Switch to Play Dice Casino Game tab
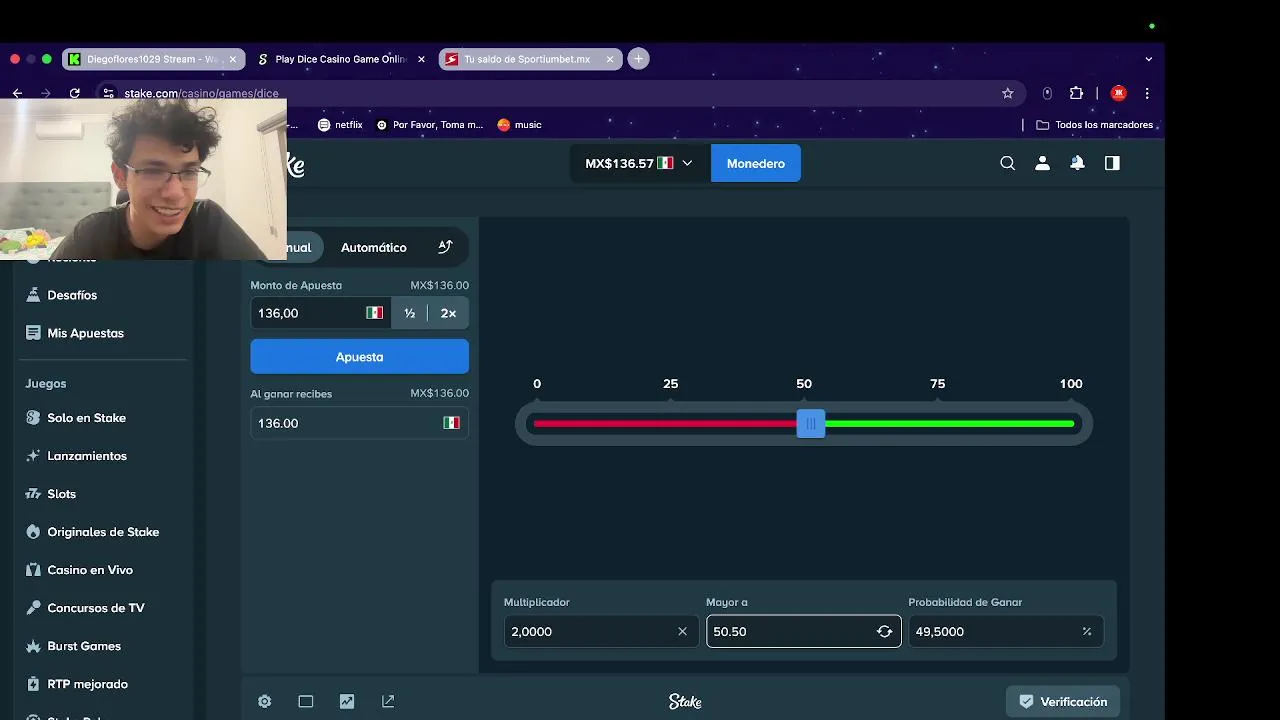Screen dimensions: 1280x720 (341, 59)
